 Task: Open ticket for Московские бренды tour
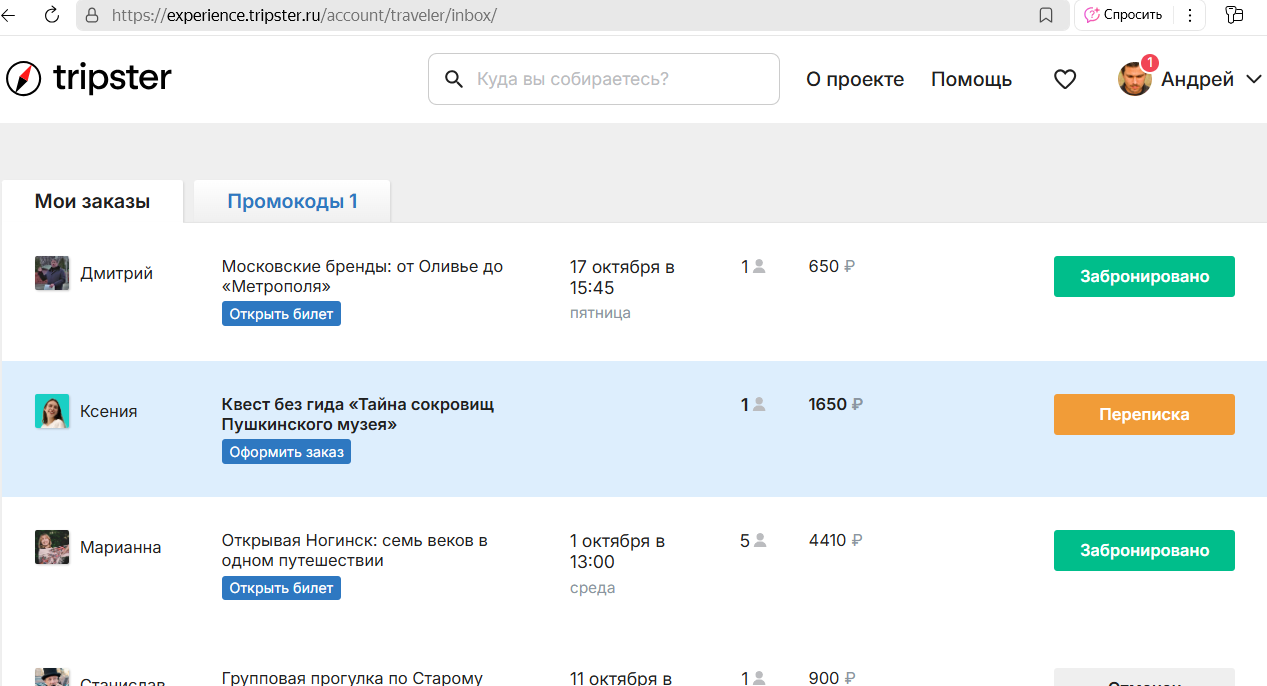pyautogui.click(x=281, y=314)
